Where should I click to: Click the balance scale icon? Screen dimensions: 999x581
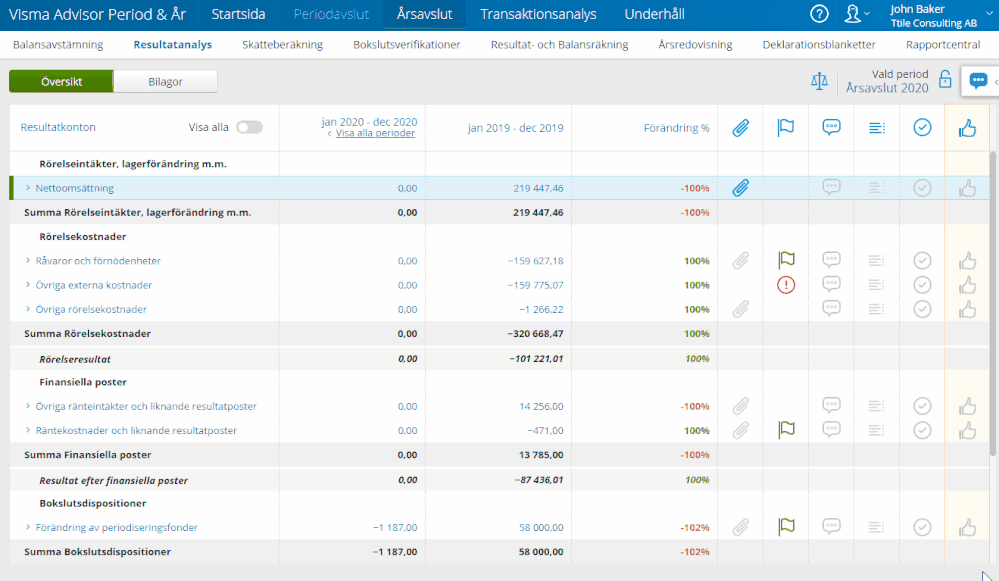(x=820, y=81)
